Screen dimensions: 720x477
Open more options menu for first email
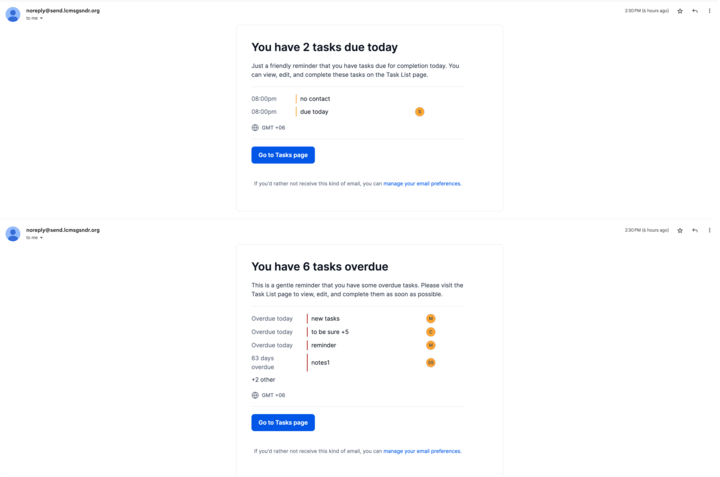(x=709, y=11)
